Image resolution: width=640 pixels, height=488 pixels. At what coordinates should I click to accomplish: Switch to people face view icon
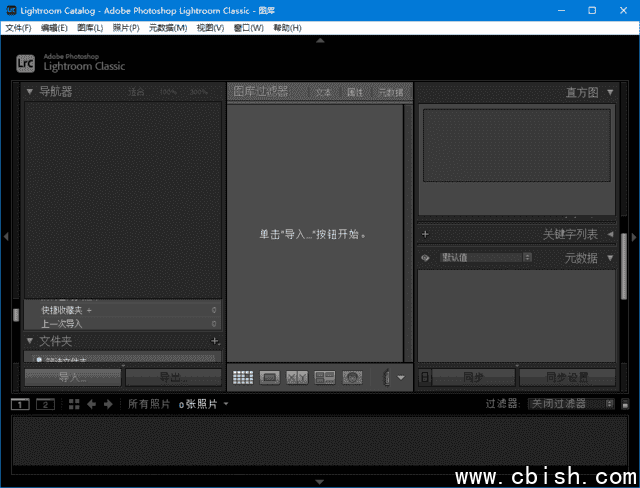tap(352, 377)
